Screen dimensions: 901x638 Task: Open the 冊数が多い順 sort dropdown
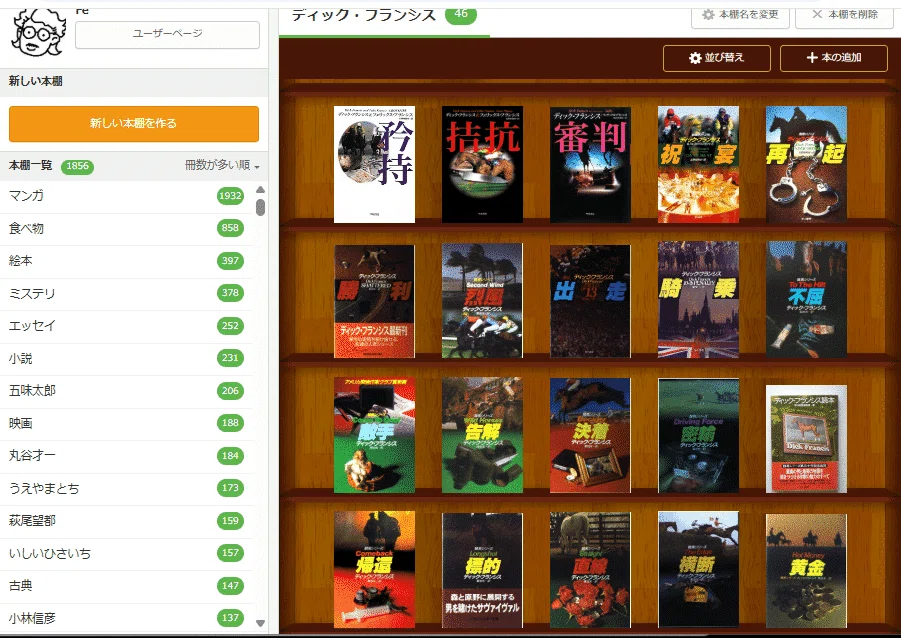click(x=222, y=166)
